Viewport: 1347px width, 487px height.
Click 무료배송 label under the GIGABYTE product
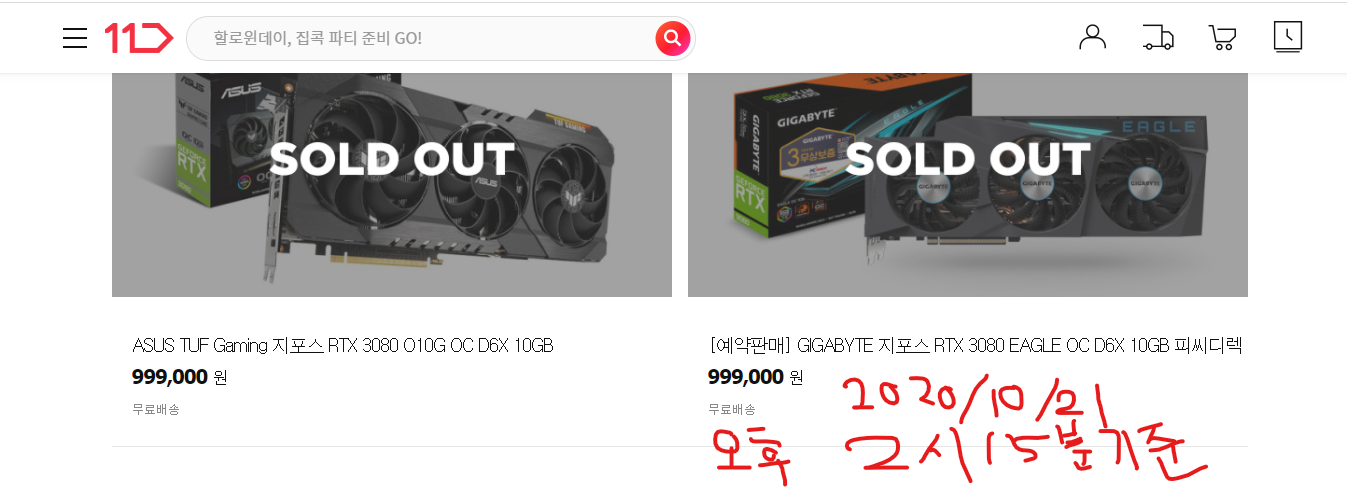click(732, 409)
